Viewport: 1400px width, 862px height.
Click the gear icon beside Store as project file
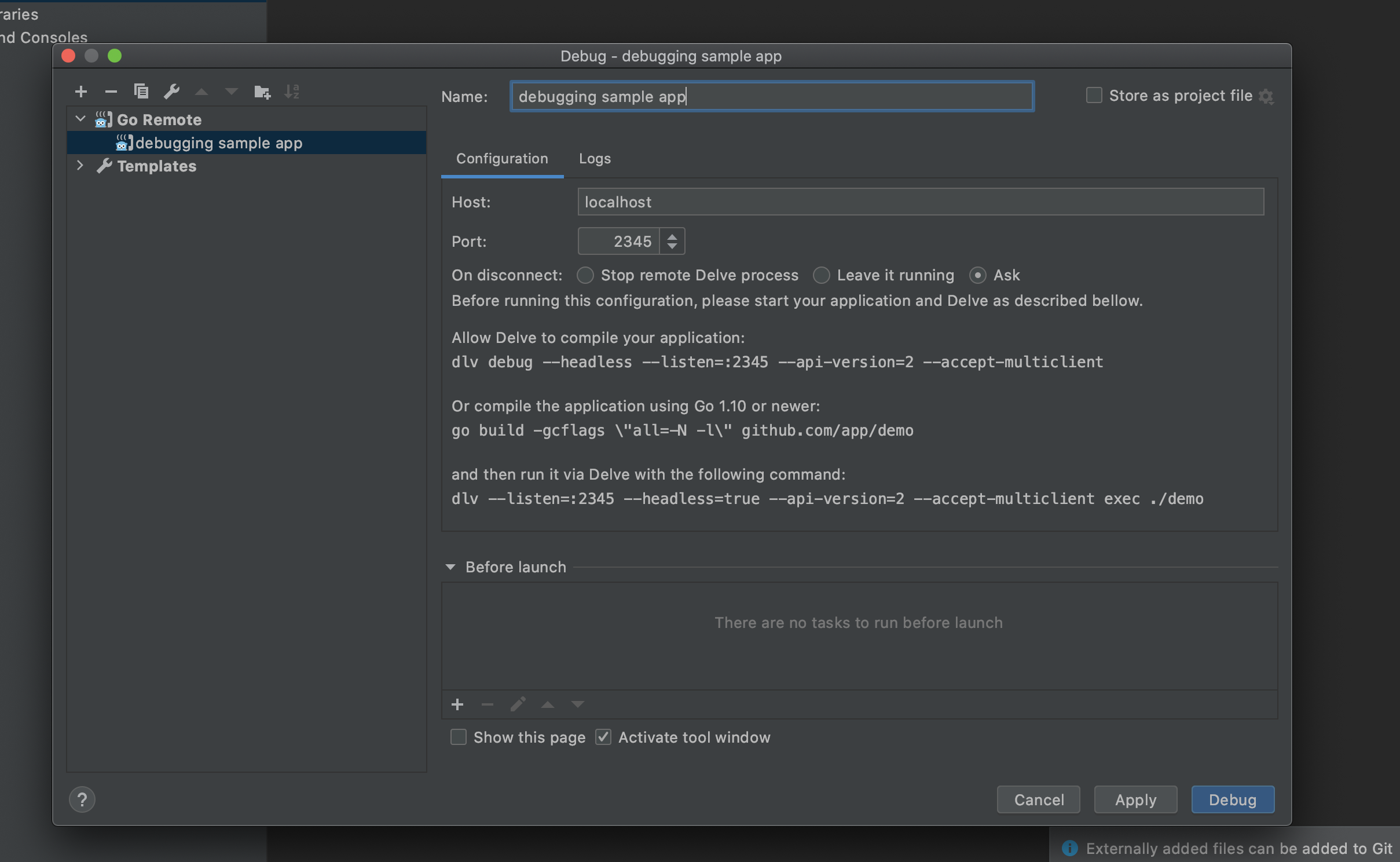coord(1266,97)
